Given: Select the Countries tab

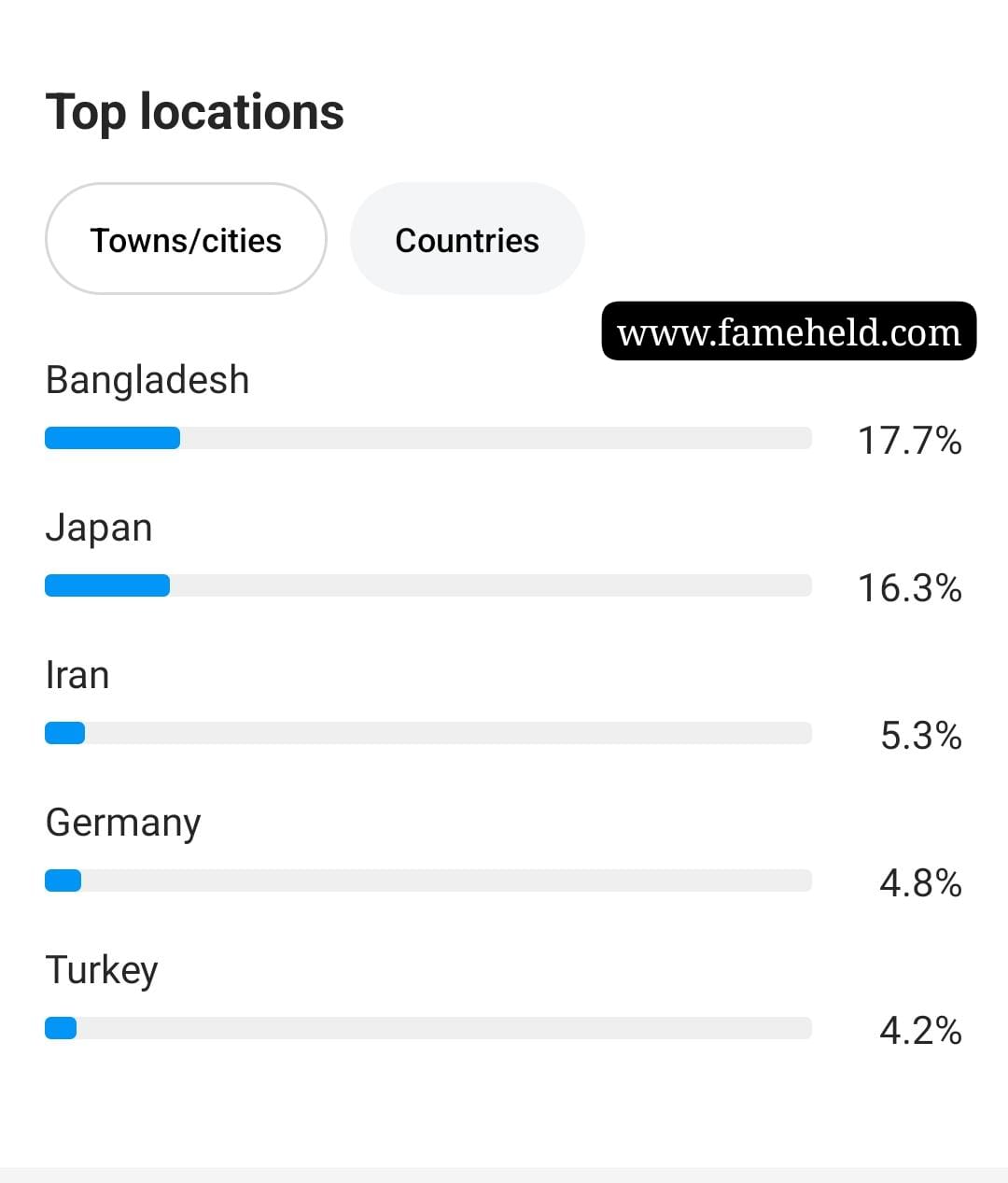Looking at the screenshot, I should point(467,239).
